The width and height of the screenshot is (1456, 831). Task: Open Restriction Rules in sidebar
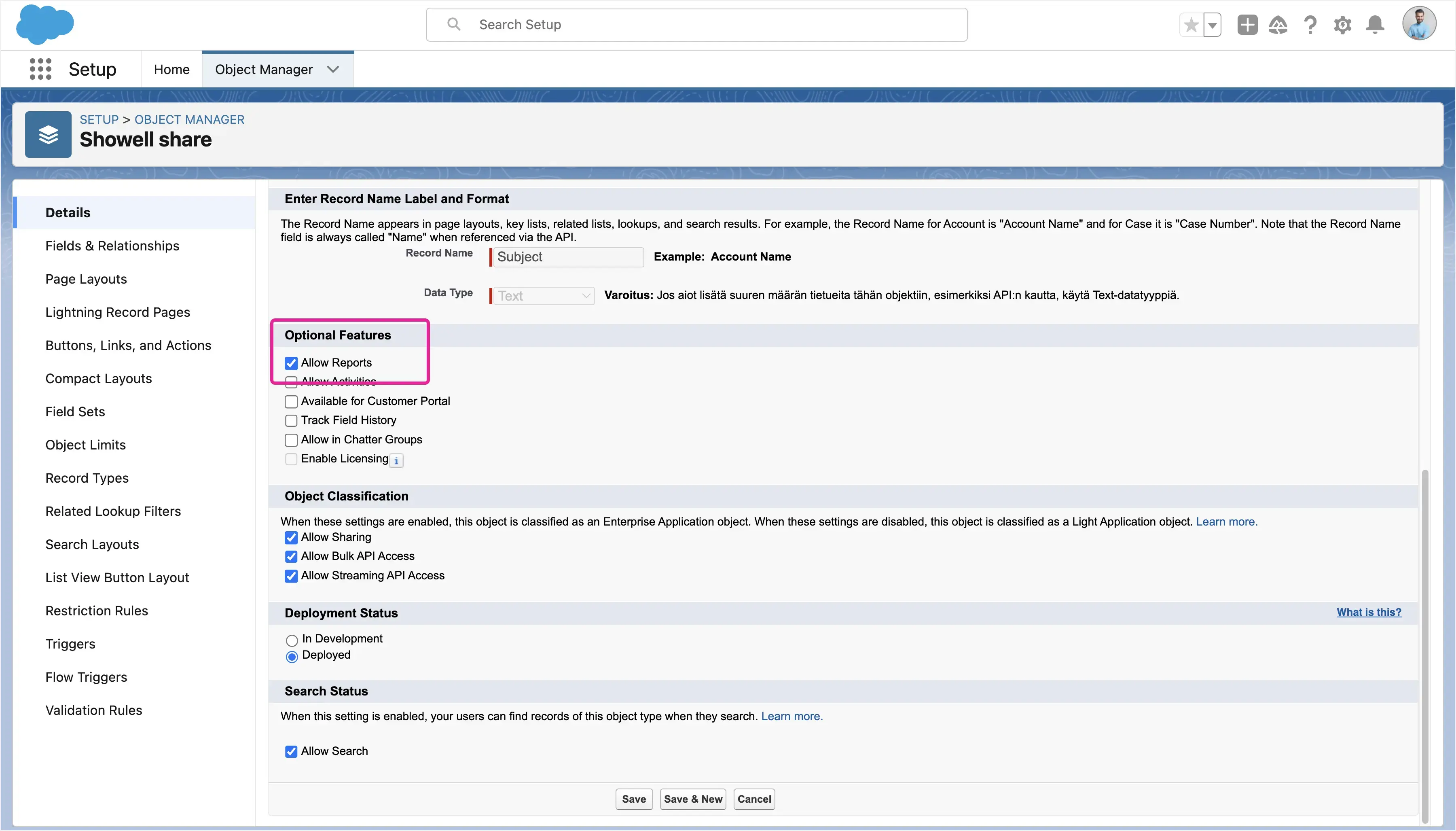[97, 610]
